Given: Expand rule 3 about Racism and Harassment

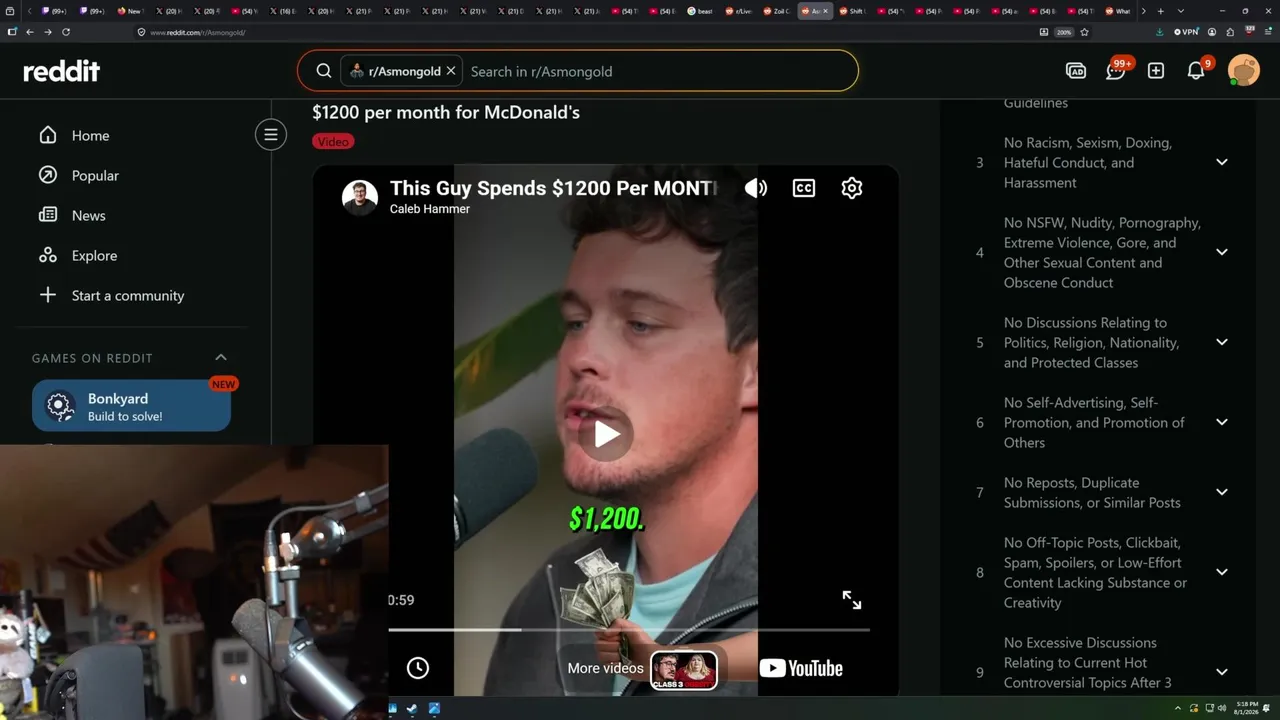Looking at the screenshot, I should tap(1221, 162).
